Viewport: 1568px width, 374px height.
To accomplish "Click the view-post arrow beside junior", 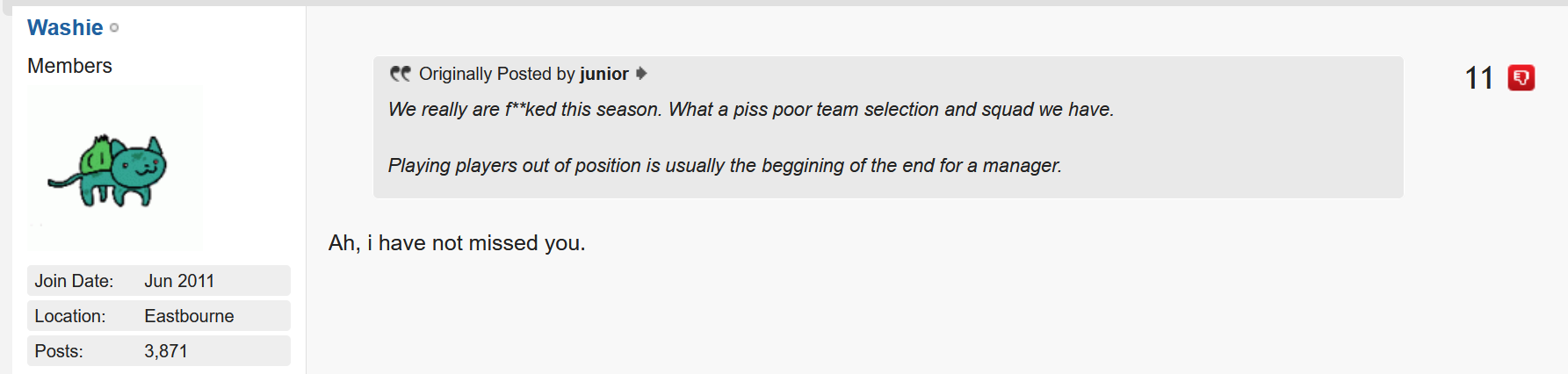I will [x=641, y=74].
